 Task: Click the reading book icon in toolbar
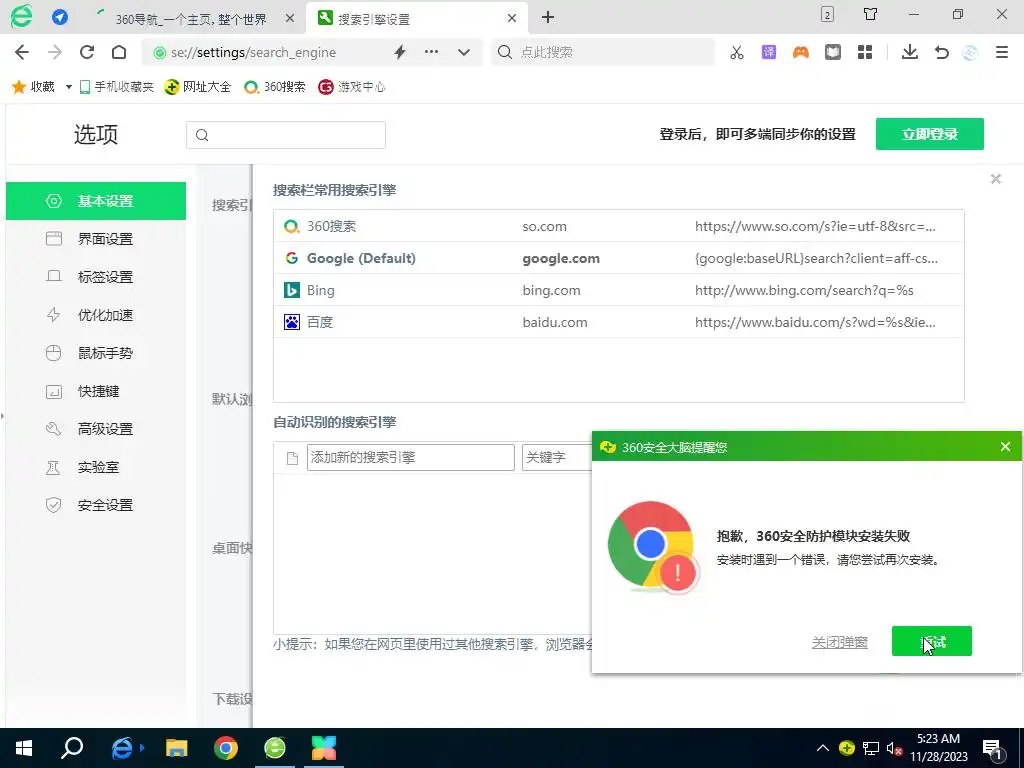tap(833, 52)
